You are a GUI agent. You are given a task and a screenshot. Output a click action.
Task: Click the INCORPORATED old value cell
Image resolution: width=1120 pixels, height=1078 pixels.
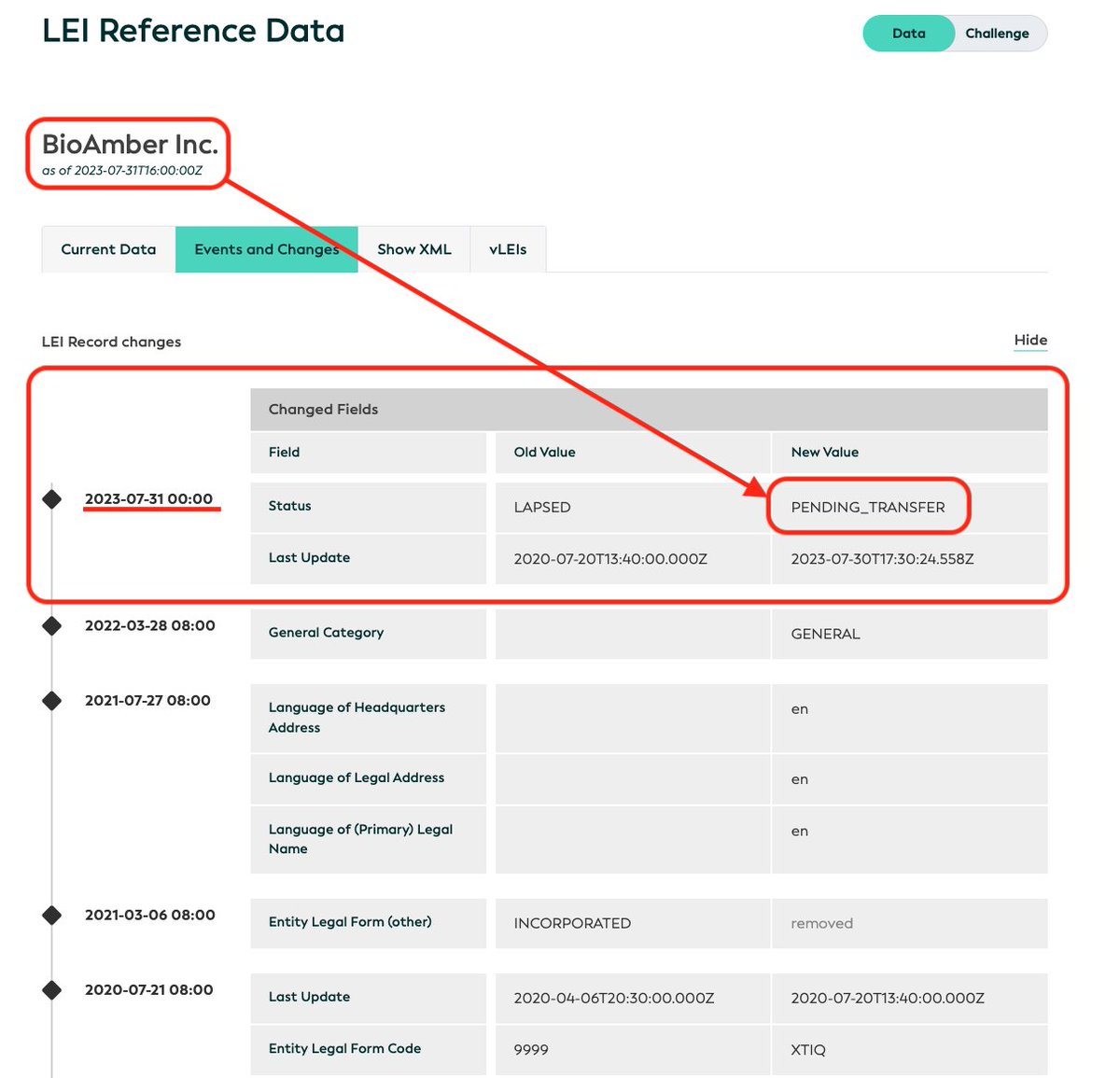[x=633, y=923]
